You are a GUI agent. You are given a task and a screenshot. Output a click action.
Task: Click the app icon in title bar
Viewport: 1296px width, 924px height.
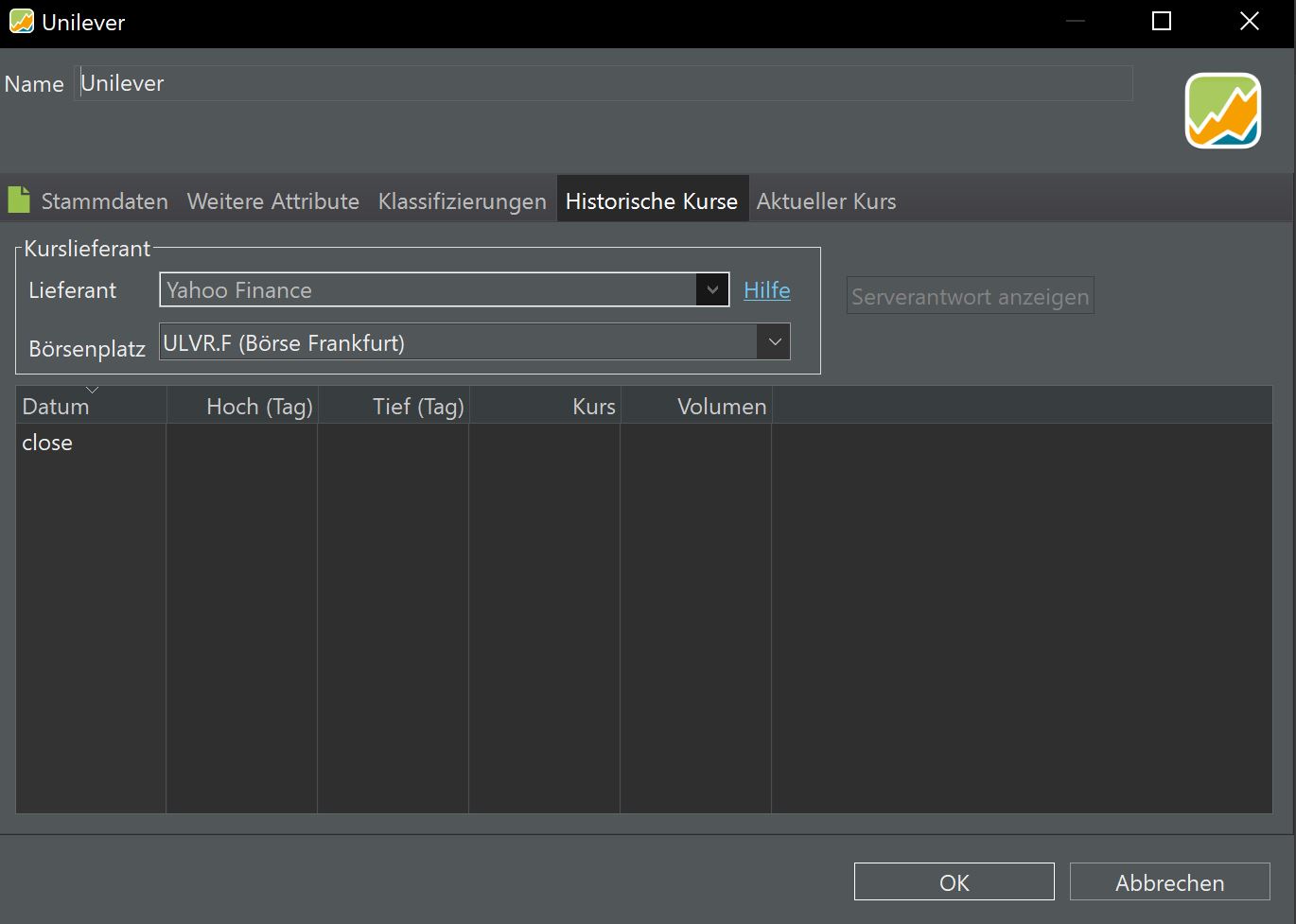[x=21, y=22]
